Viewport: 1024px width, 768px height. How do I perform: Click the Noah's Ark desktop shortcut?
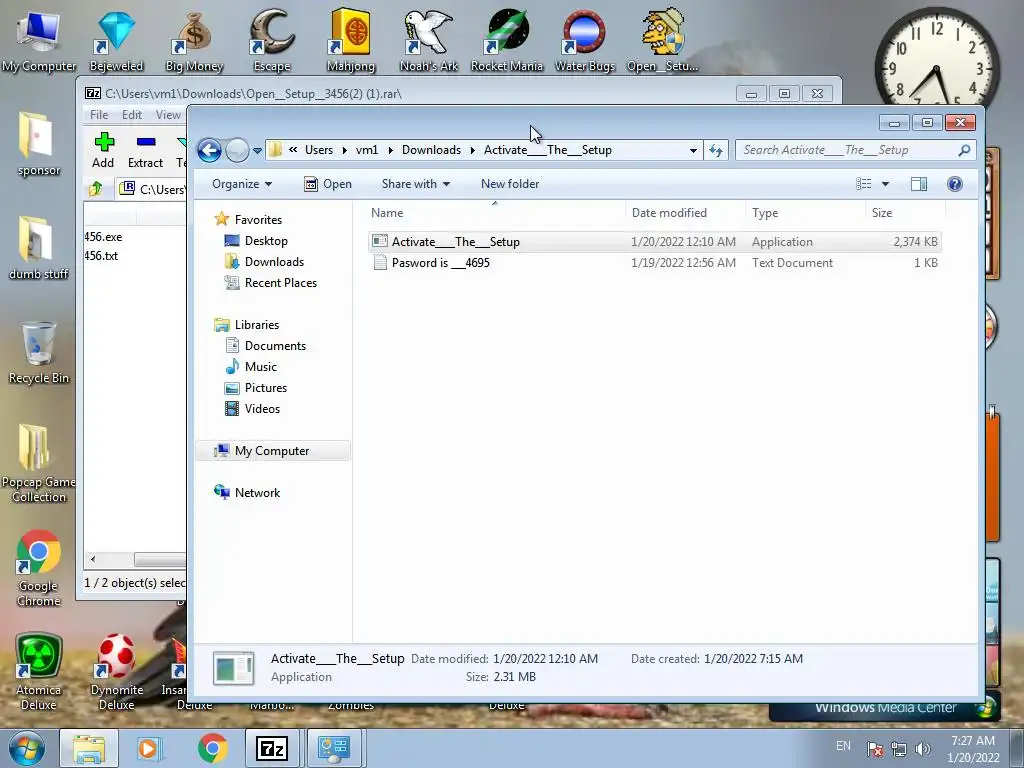(x=428, y=42)
